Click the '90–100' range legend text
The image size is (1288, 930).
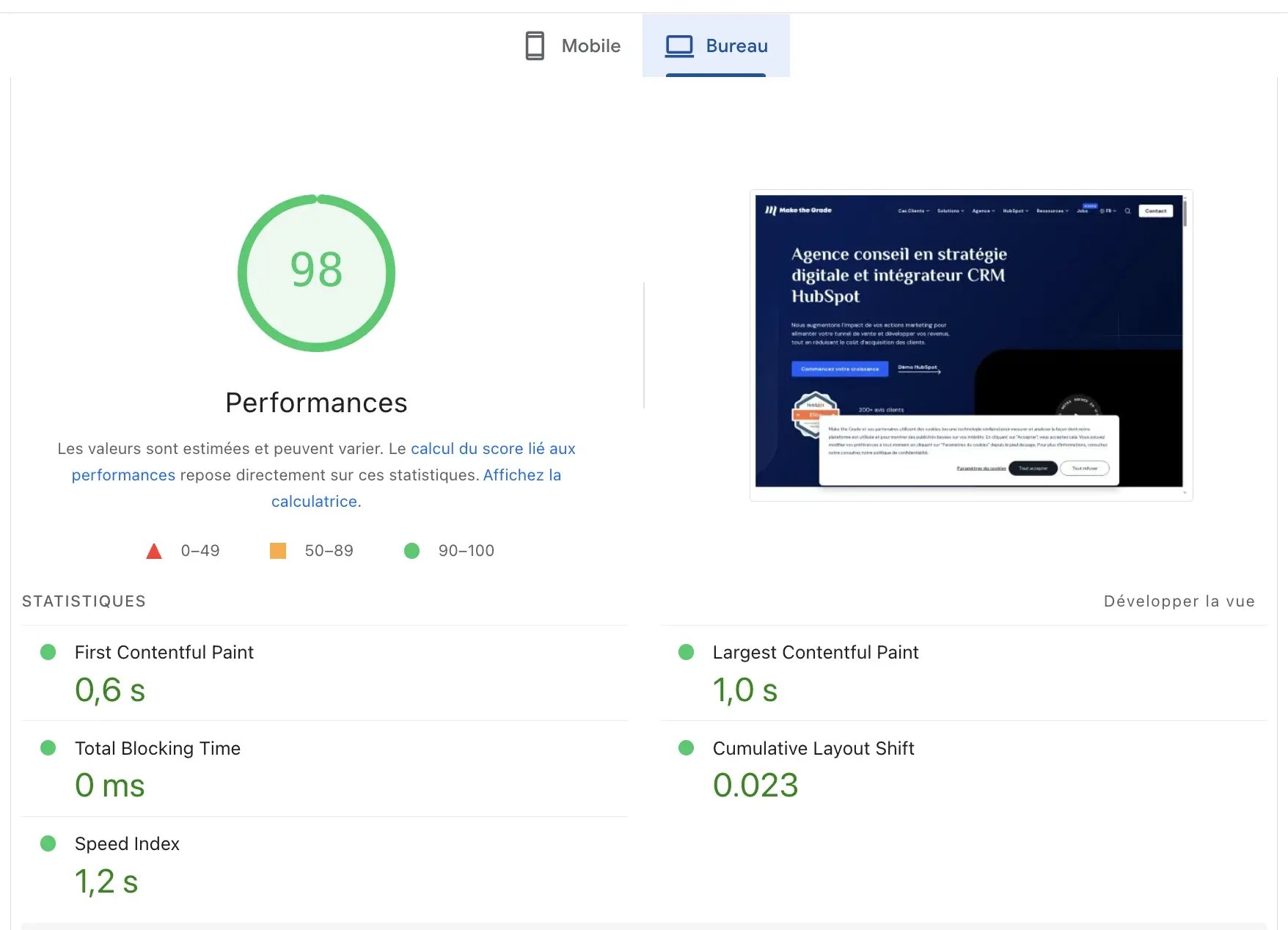466,551
